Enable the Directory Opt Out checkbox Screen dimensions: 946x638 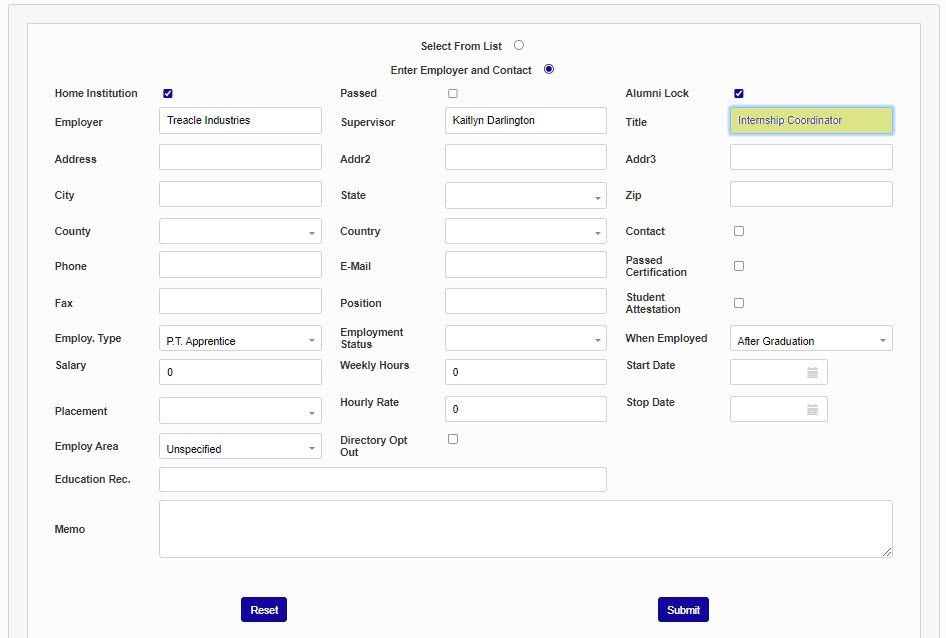(x=453, y=439)
